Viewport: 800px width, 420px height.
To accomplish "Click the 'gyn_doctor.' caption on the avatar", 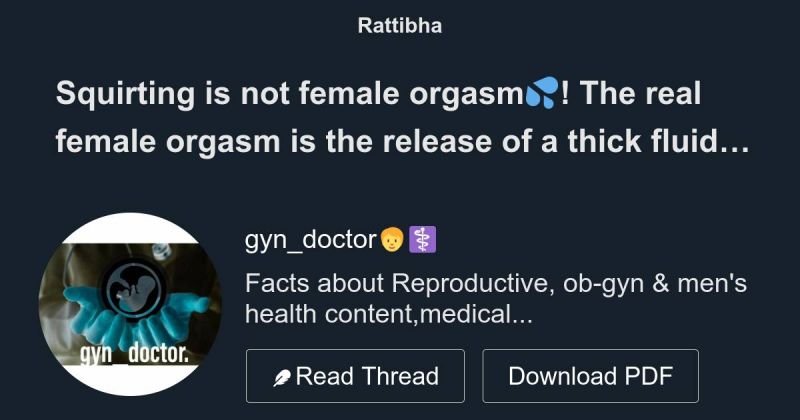I will point(135,353).
